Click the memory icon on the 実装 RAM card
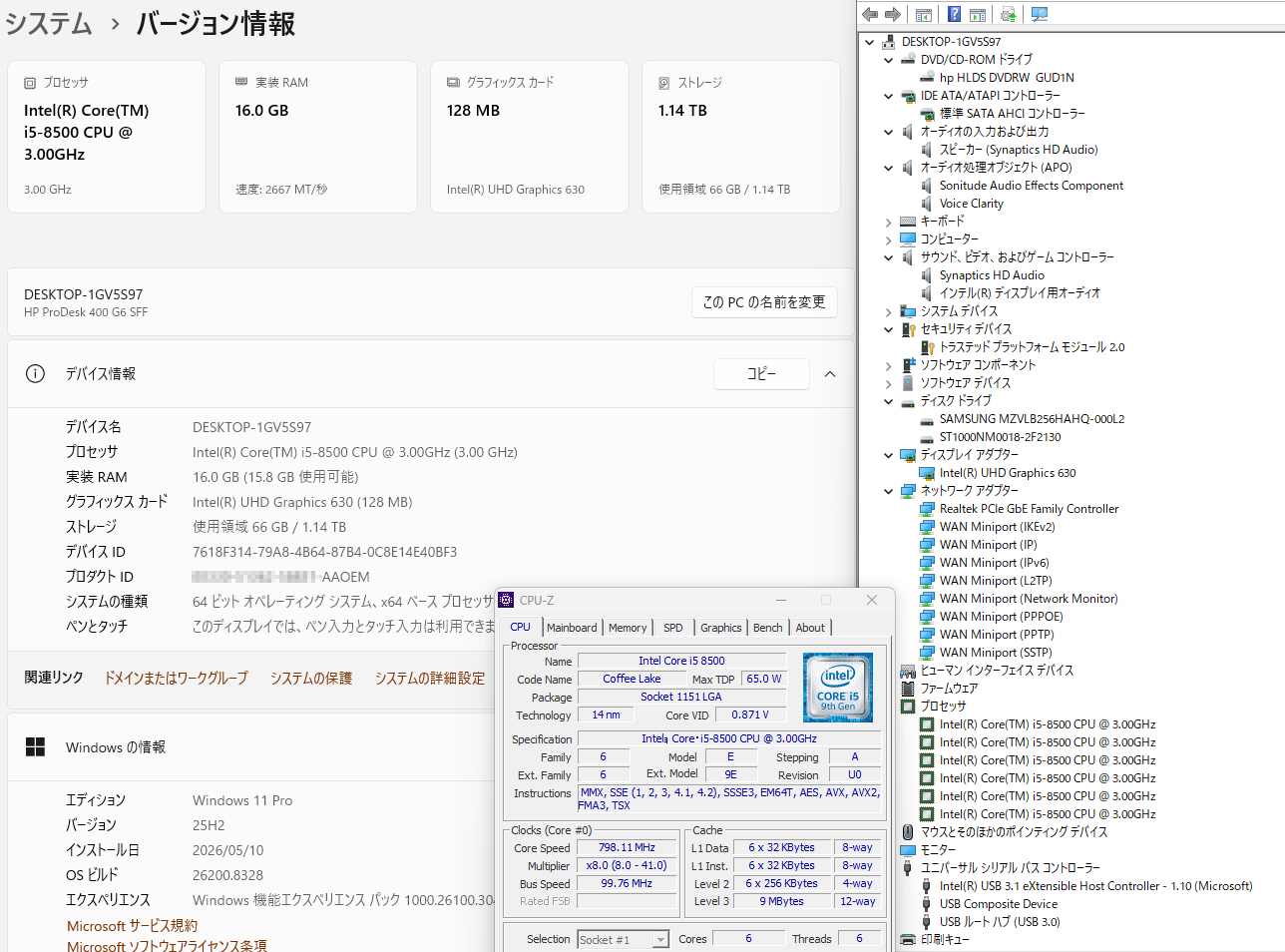The height and width of the screenshot is (952, 1285). [x=241, y=82]
